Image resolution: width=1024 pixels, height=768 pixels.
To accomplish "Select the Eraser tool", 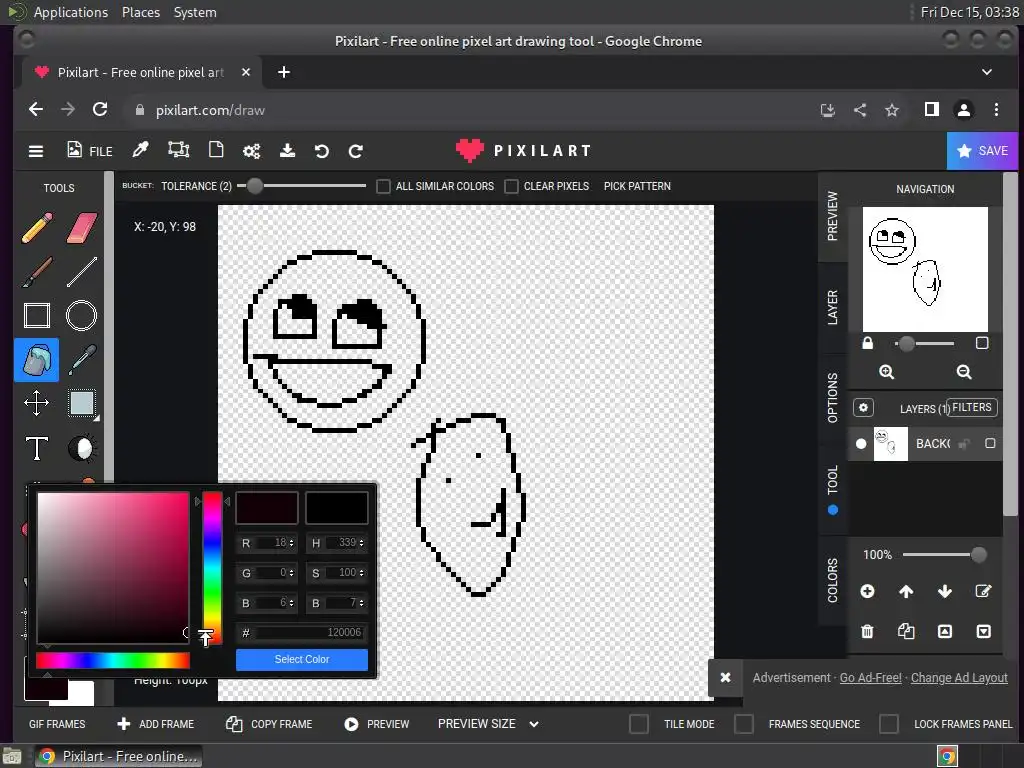I will click(82, 228).
